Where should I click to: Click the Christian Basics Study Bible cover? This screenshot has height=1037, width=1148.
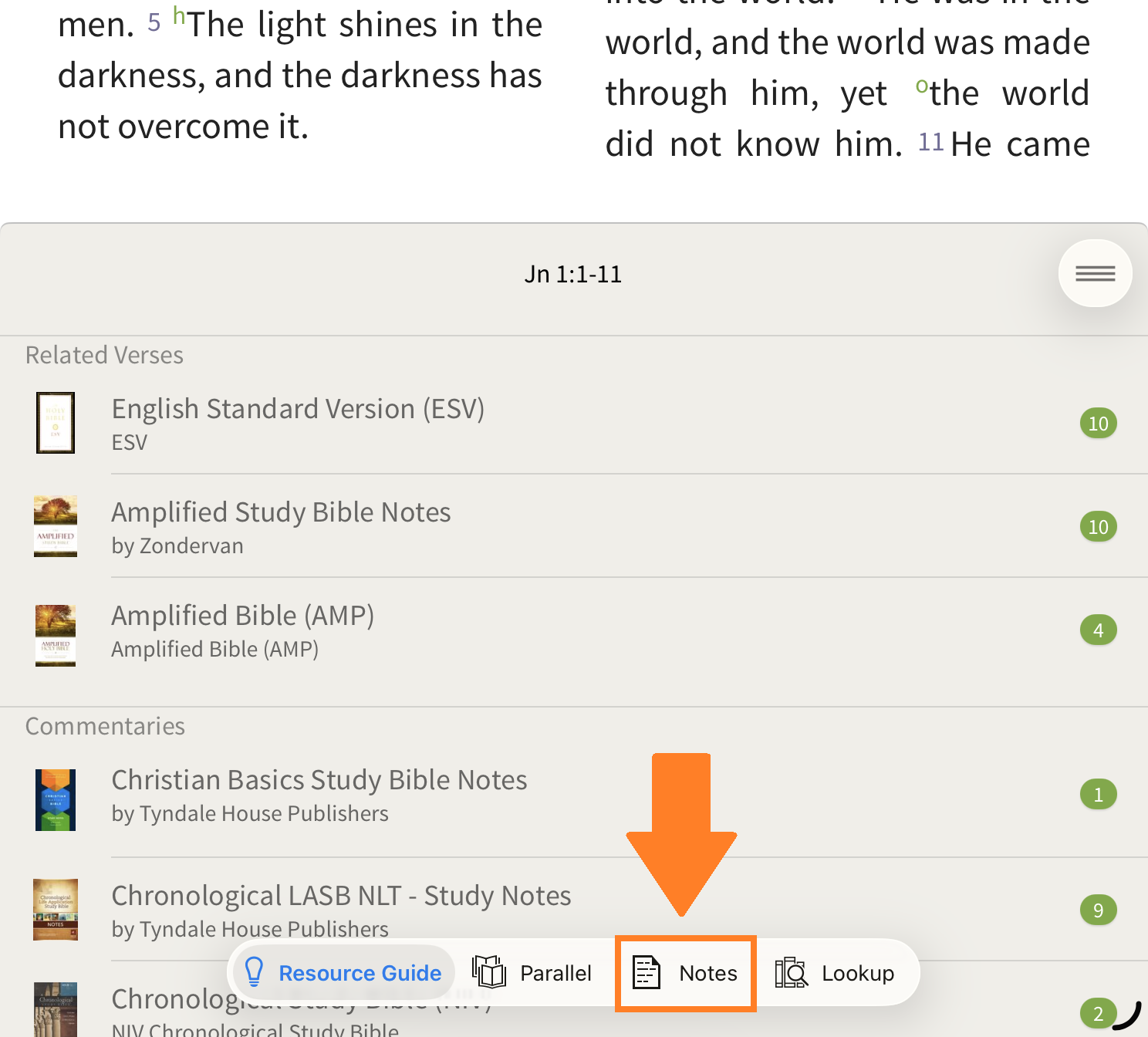click(56, 800)
